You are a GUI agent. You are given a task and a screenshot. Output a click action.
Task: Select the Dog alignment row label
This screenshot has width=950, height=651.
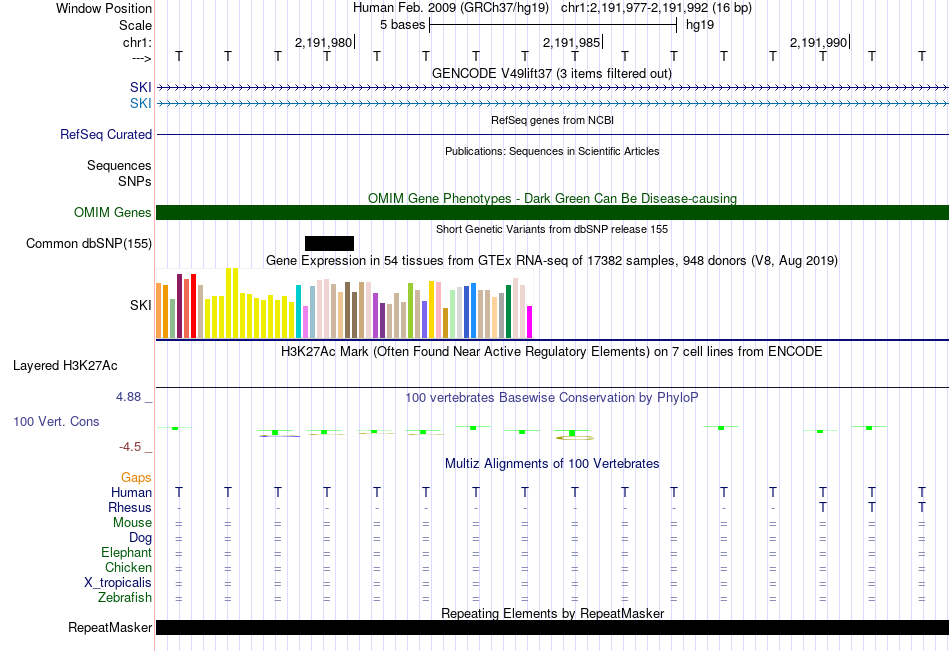140,538
